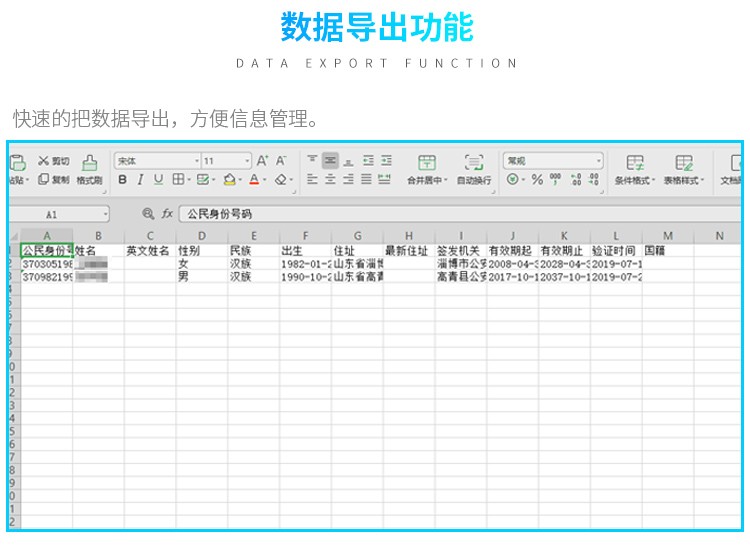Toggle bold formatting
Screen dimensions: 750x549
123,180
